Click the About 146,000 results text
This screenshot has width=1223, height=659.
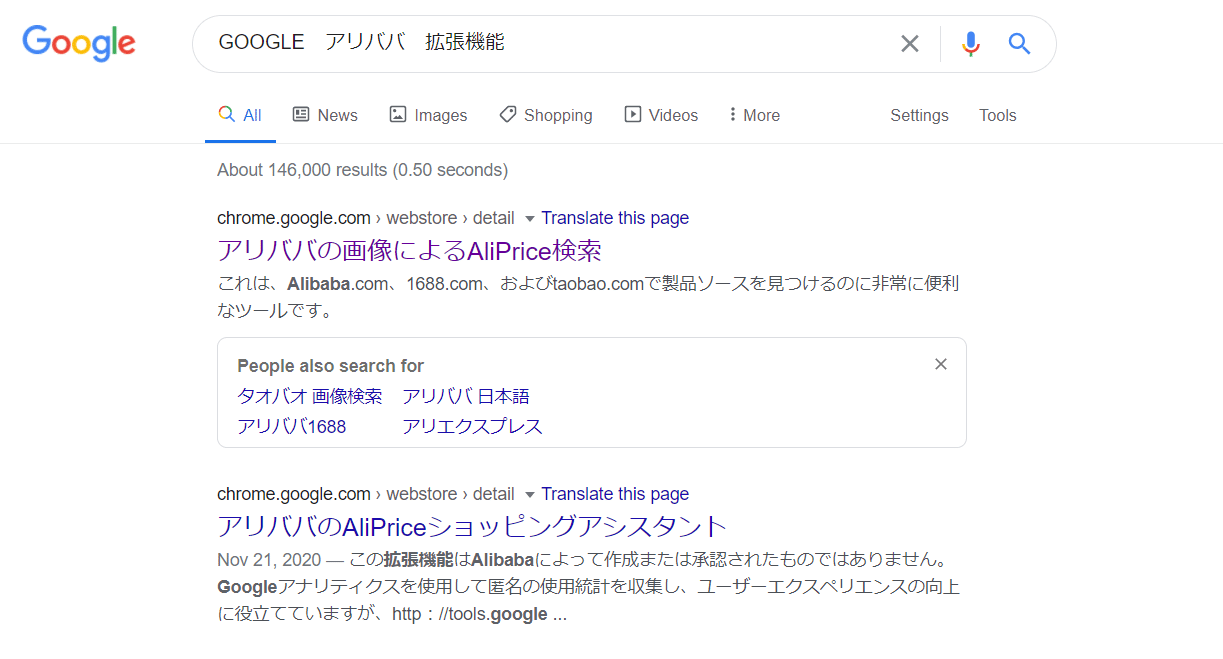point(362,170)
